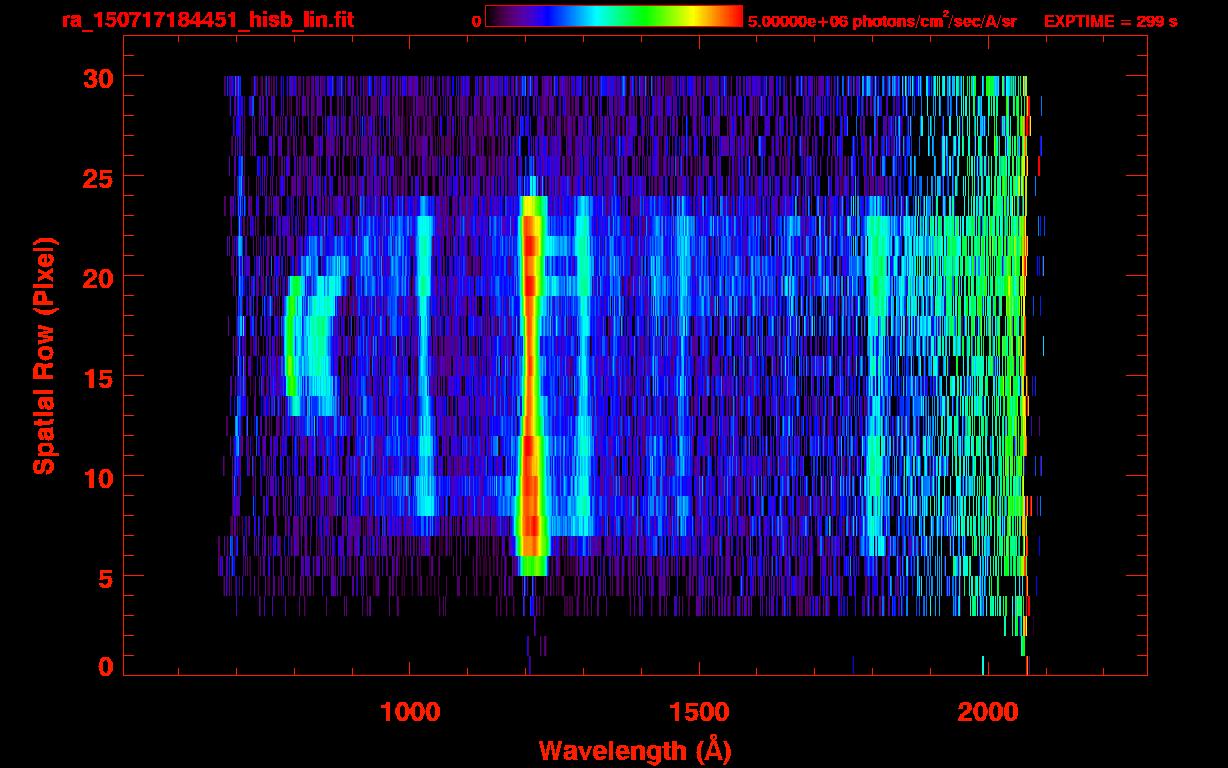This screenshot has width=1228, height=768.
Task: Click the 5.00000e+06 photons/cm²/sec/A/sr label
Action: coord(882,20)
